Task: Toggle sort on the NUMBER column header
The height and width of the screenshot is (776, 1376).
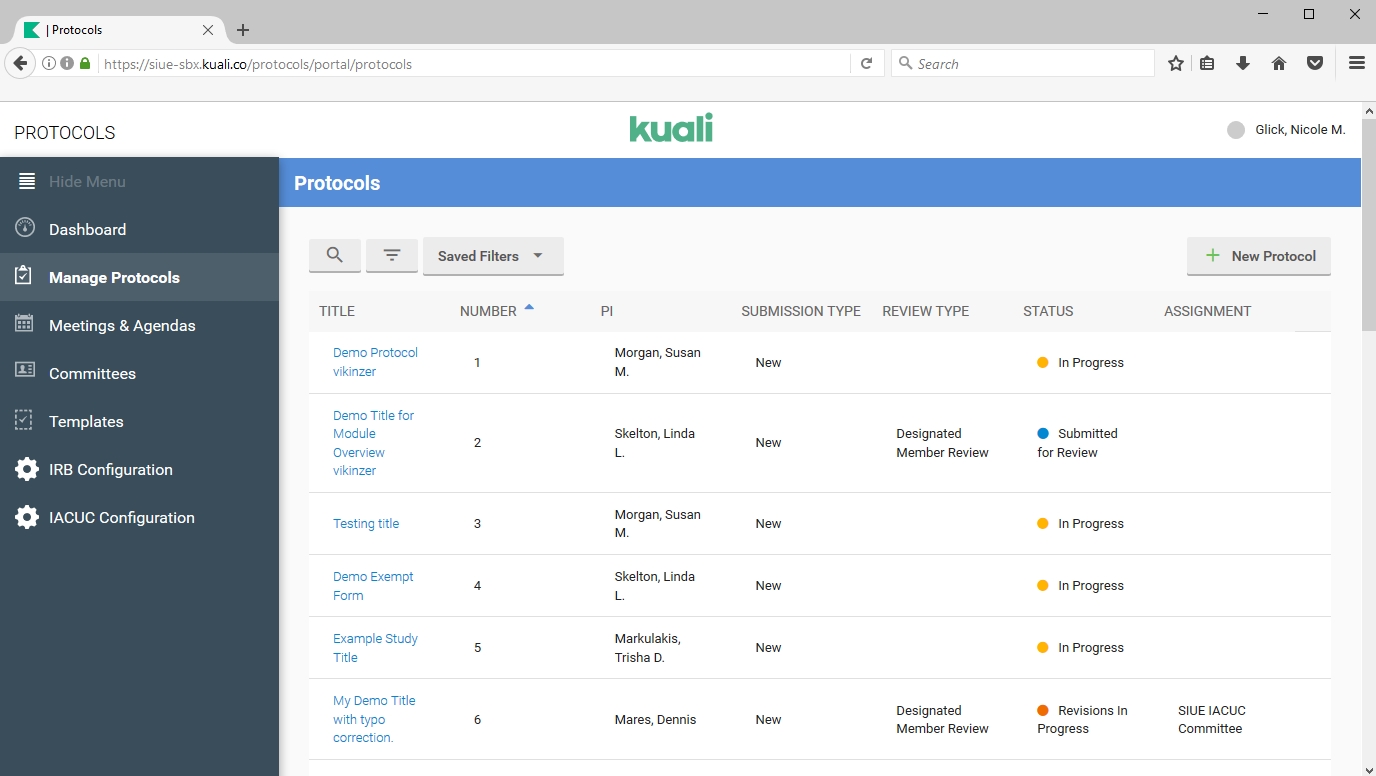Action: pyautogui.click(x=488, y=311)
